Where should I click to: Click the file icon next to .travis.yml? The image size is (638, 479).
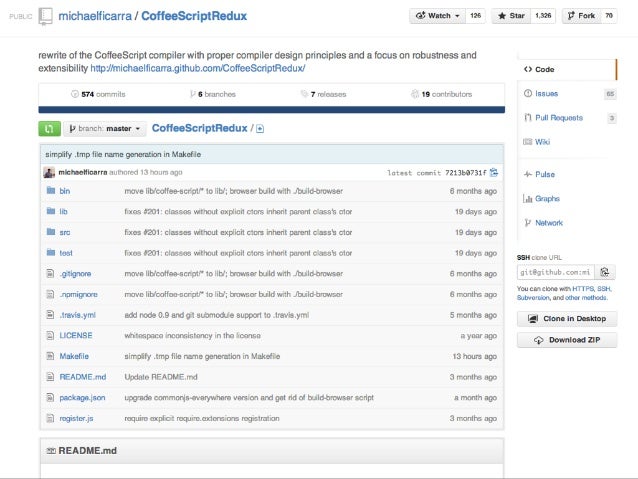pos(50,315)
